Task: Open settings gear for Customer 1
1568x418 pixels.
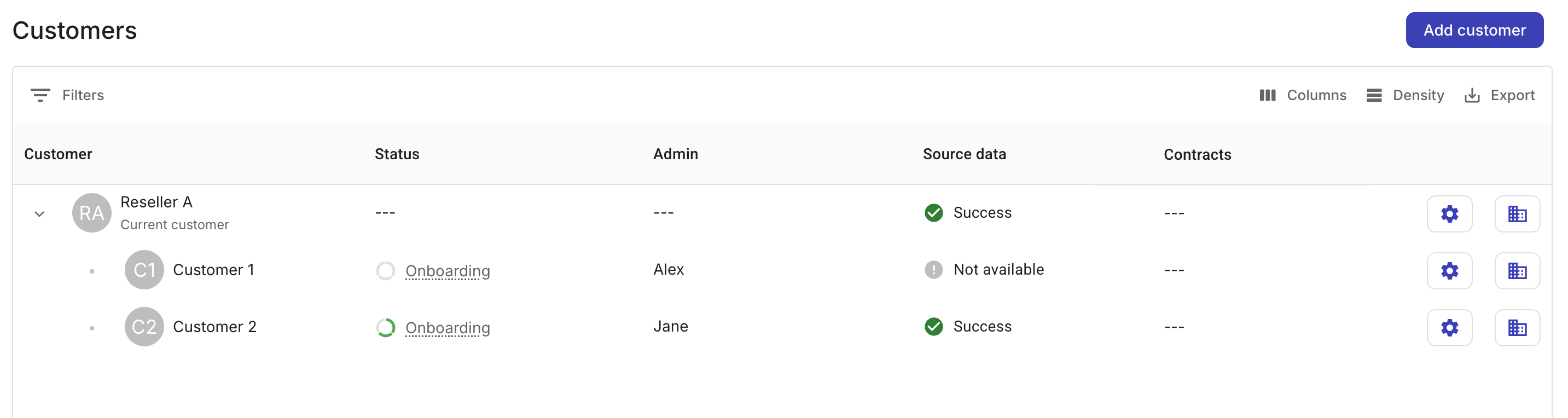Action: [x=1450, y=271]
